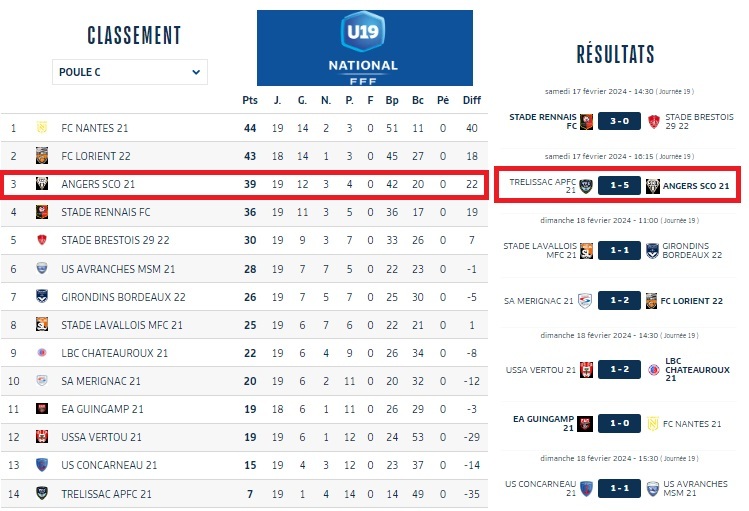749x511 pixels.
Task: Click US Concarneau crest in standings
Action: (x=42, y=465)
